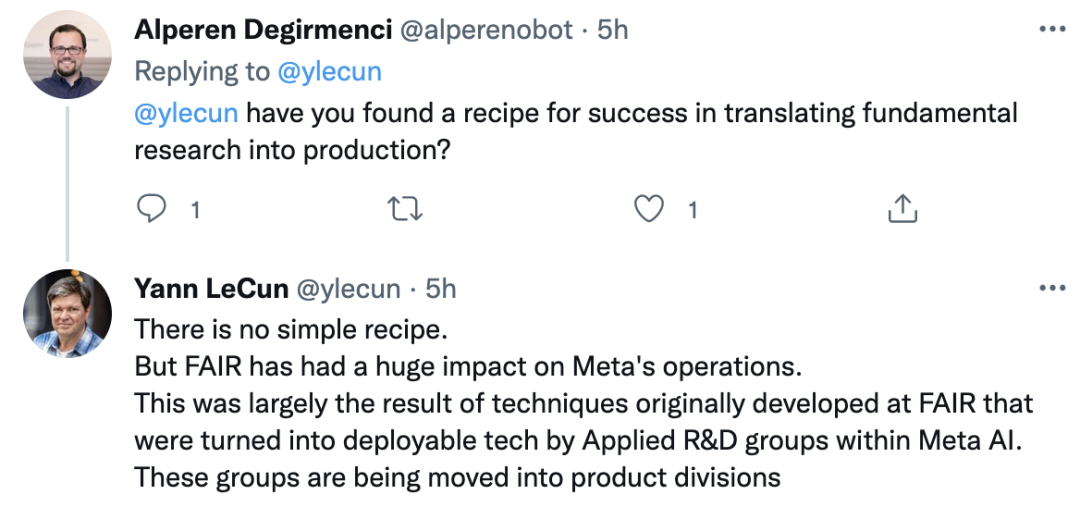Open Alperen's tweet asking about recipe for success
This screenshot has height=507, width=1080.
[x=575, y=130]
